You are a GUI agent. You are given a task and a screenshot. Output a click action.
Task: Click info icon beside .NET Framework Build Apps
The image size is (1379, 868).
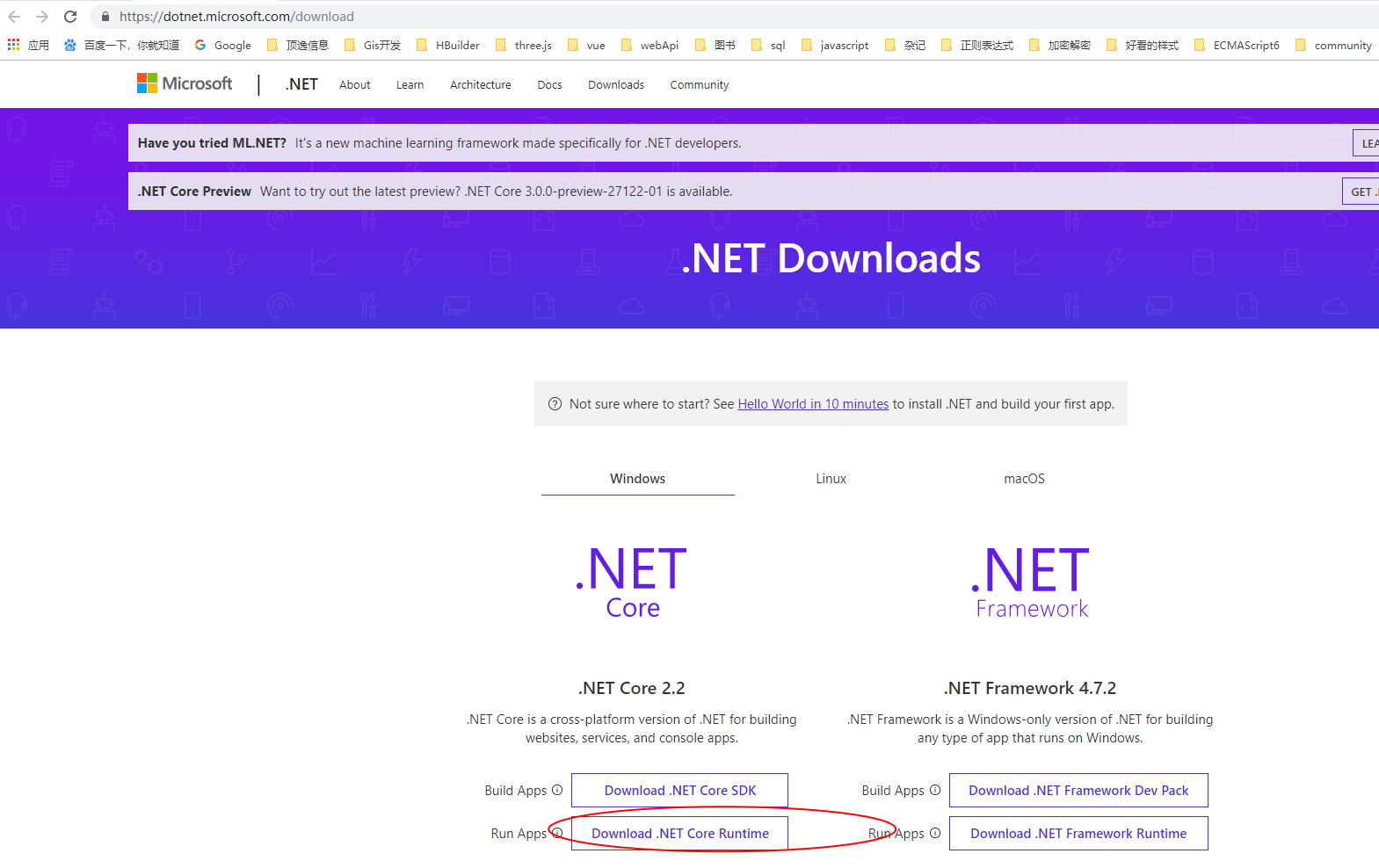pyautogui.click(x=935, y=790)
